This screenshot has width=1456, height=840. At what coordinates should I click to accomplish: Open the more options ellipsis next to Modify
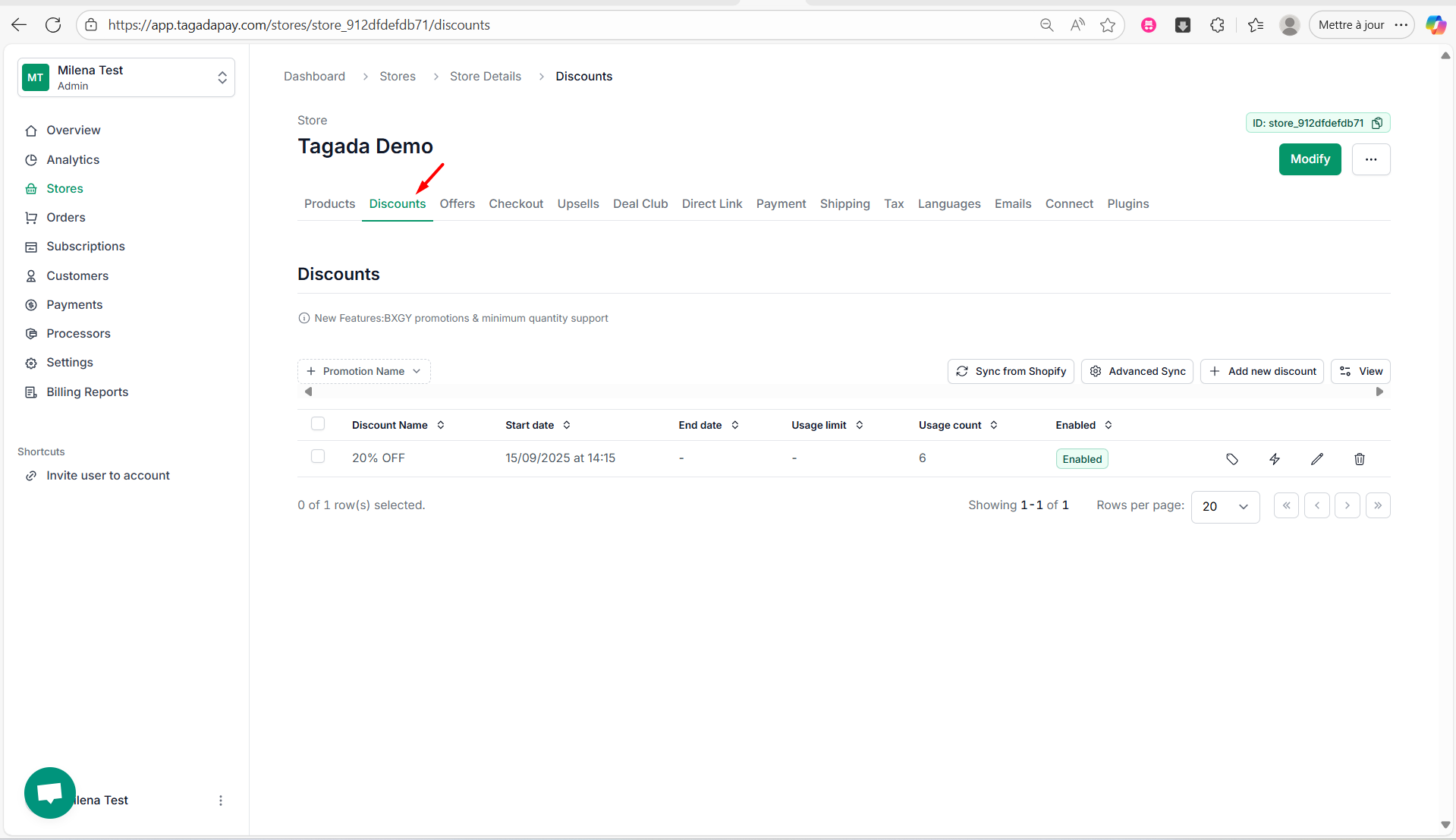coord(1371,159)
